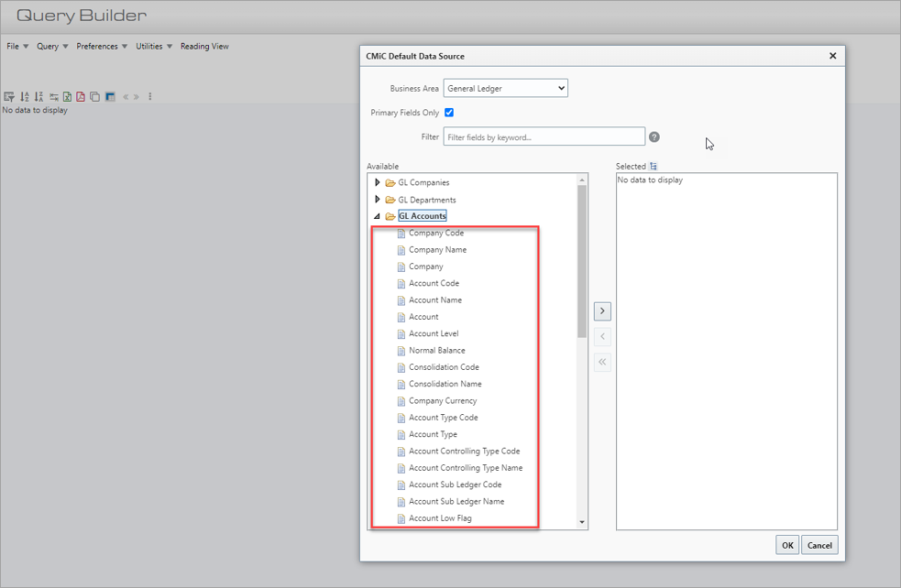Image resolution: width=901 pixels, height=588 pixels.
Task: Select the Account Low Flag field
Action: point(440,518)
